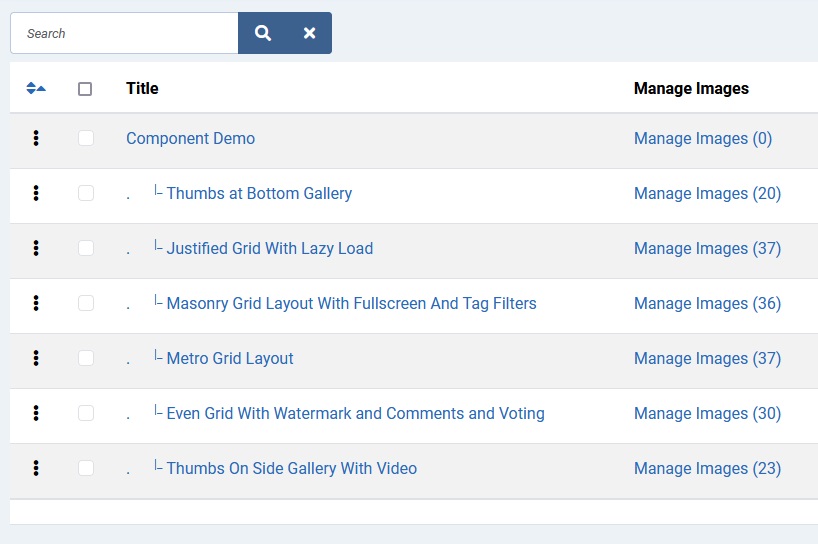
Task: Focus the Search input field
Action: tap(124, 33)
